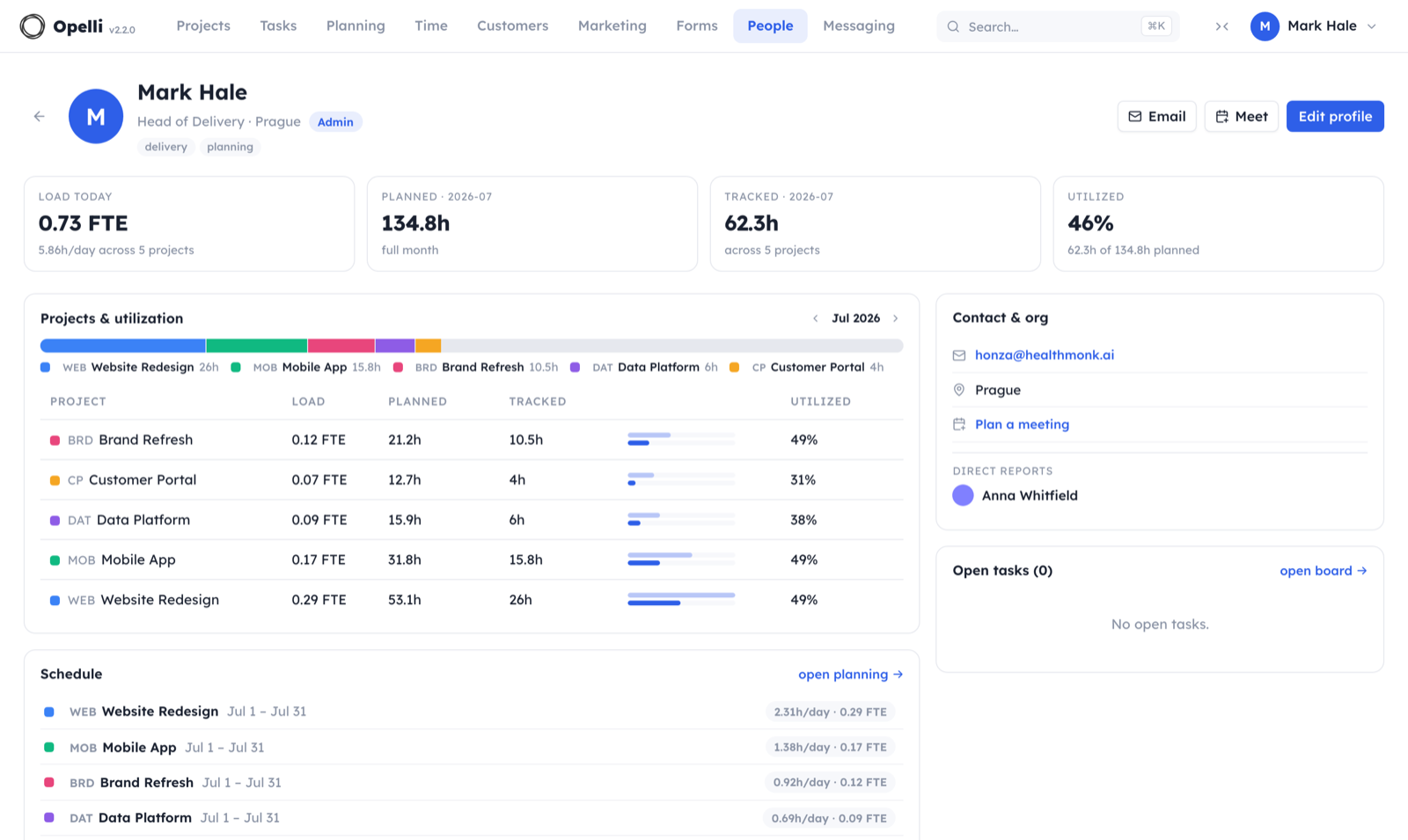Open the honza@healthmonk.ai email link

pyautogui.click(x=1045, y=355)
